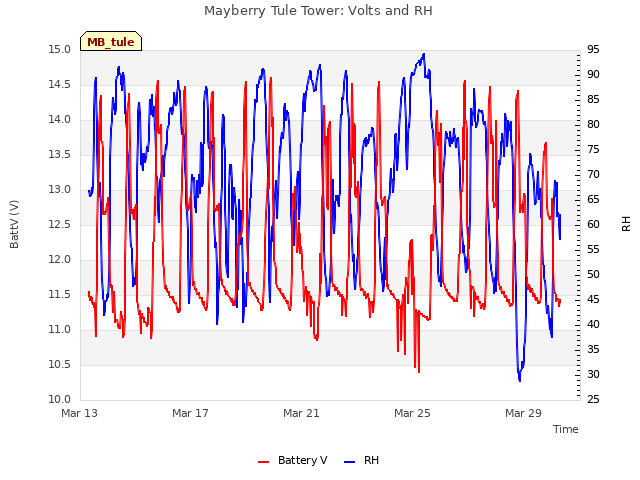Click the 90 right axis tick label

593,74
